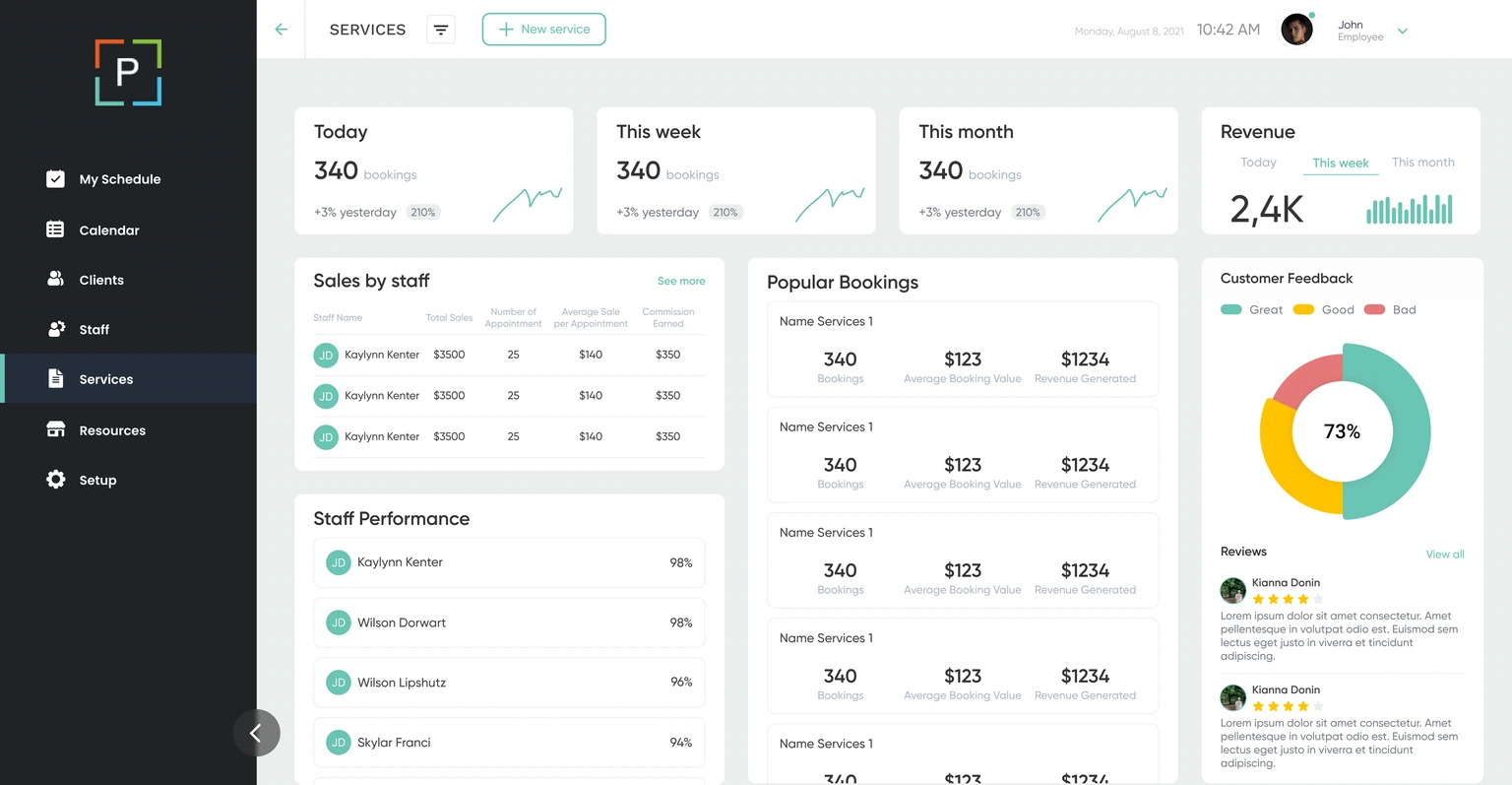Click the Services document icon
This screenshot has width=1512, height=785.
coord(56,378)
